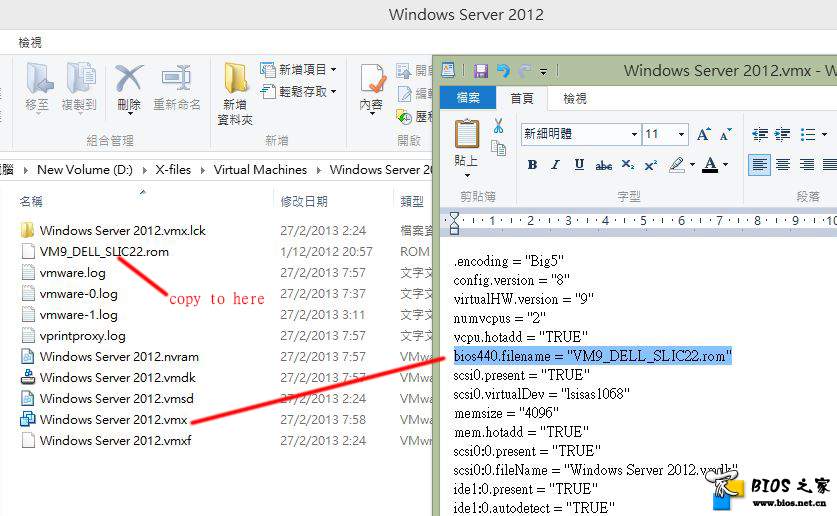The height and width of the screenshot is (516, 837).
Task: Open the font family combo box 新細明體
Action: 580,134
